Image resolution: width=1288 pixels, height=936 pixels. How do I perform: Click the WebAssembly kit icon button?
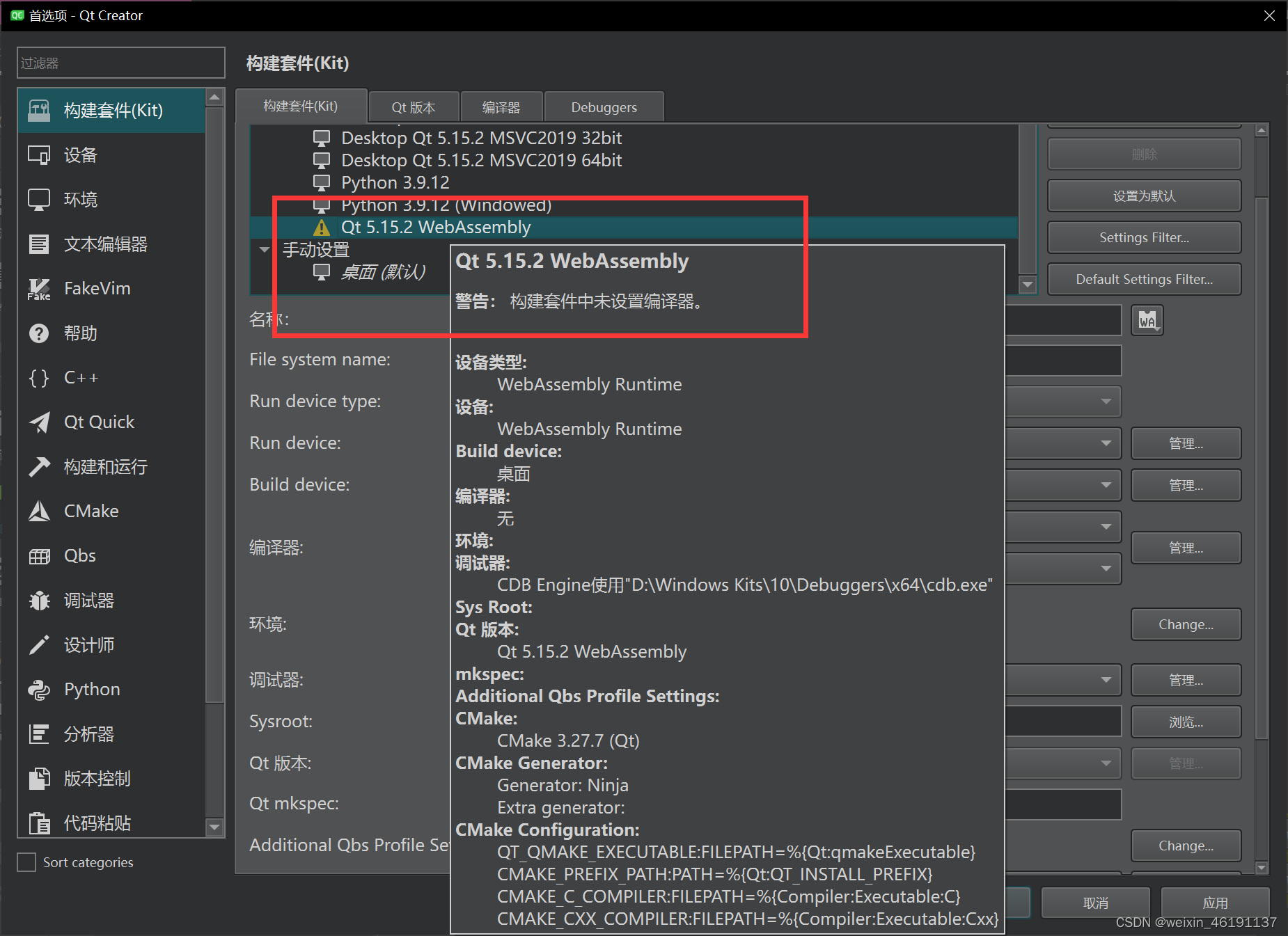click(1147, 320)
